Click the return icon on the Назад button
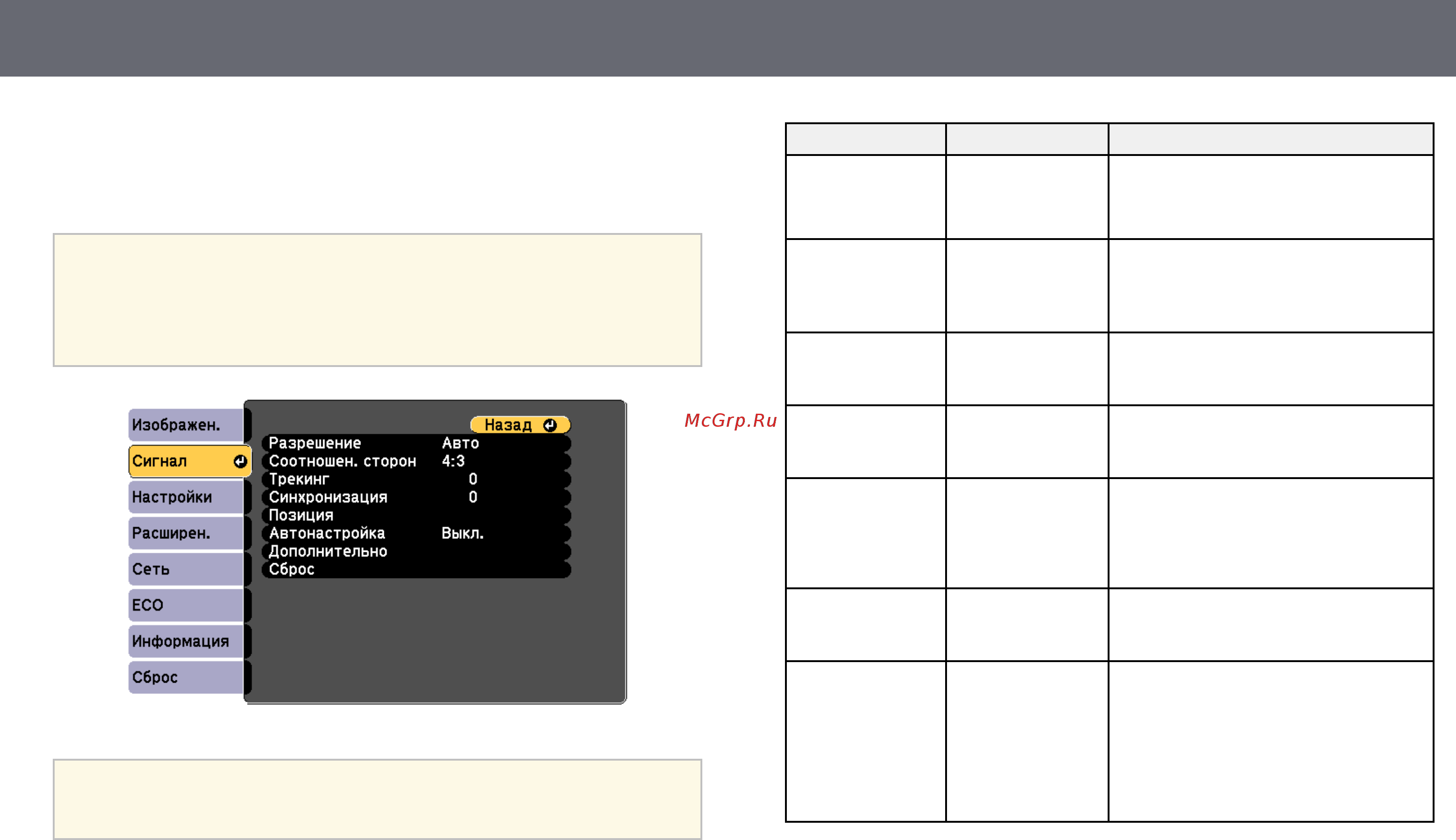This screenshot has height=840, width=1456. (x=550, y=425)
